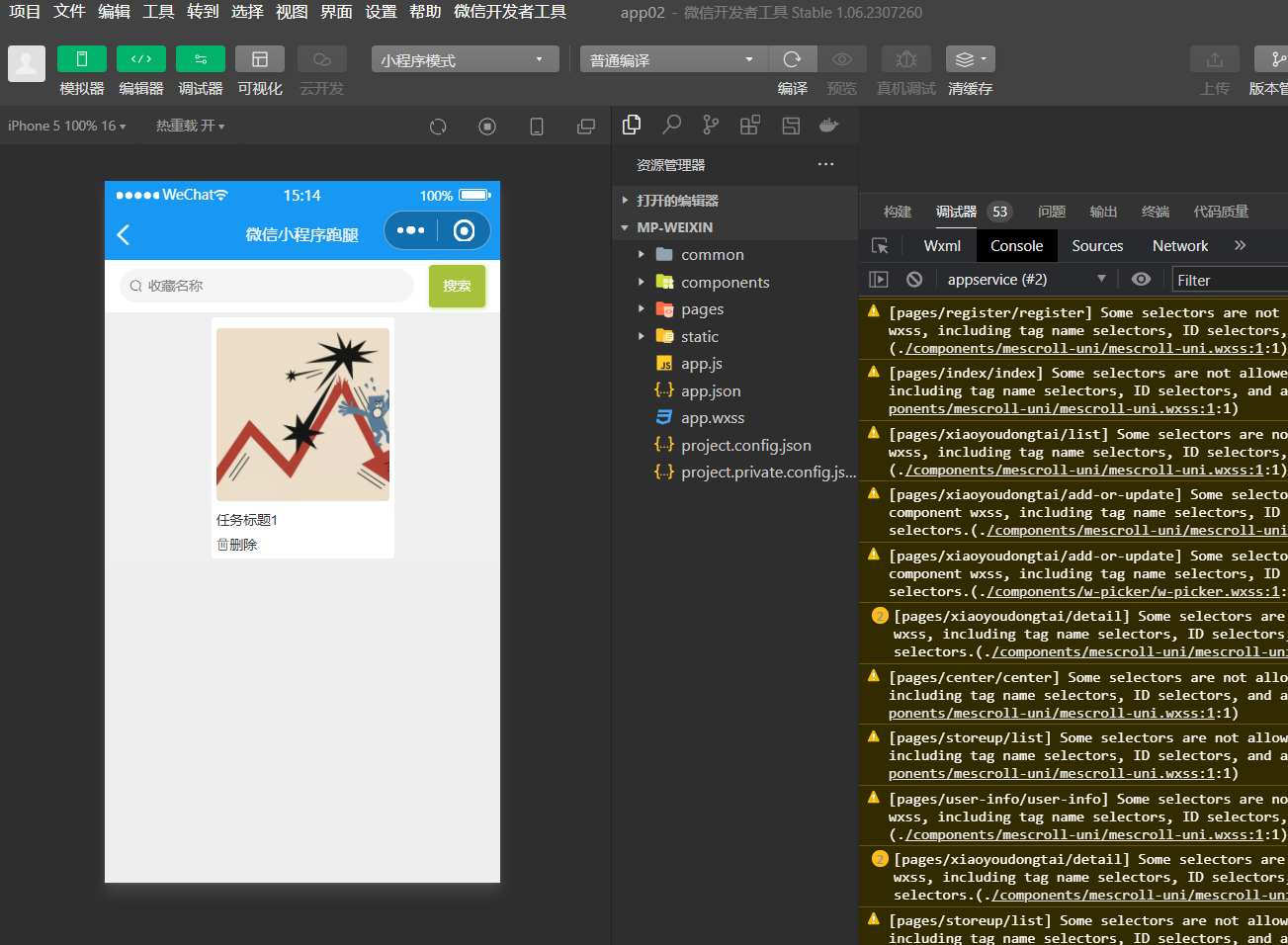Open the appservice (#2) context dropdown
The image size is (1288, 945).
pos(1026,280)
